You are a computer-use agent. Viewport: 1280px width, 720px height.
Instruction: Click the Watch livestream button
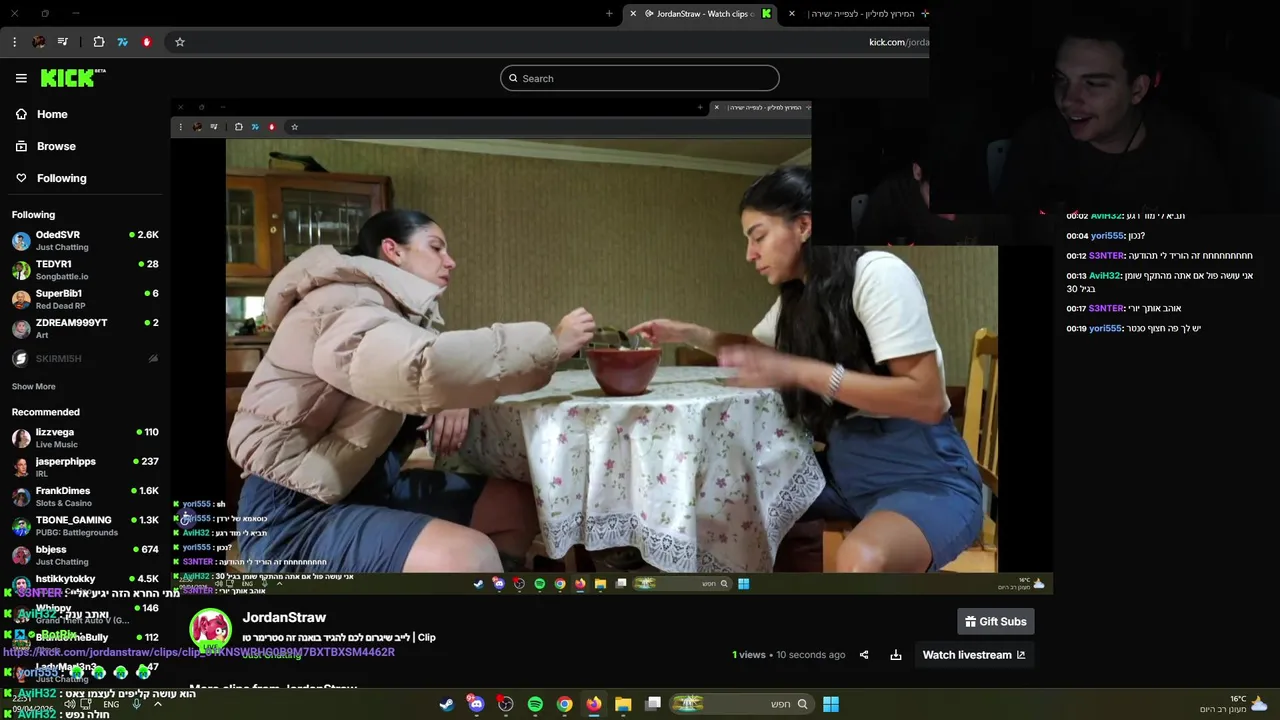(x=973, y=655)
